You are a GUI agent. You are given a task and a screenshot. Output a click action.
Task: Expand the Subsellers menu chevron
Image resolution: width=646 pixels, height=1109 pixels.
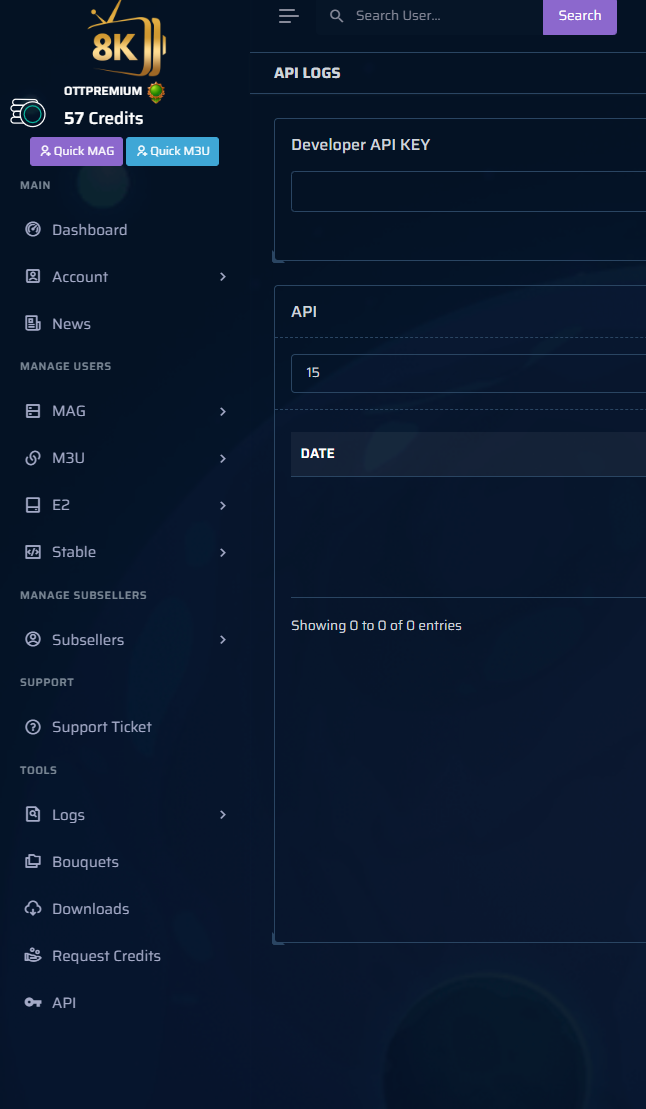(223, 640)
